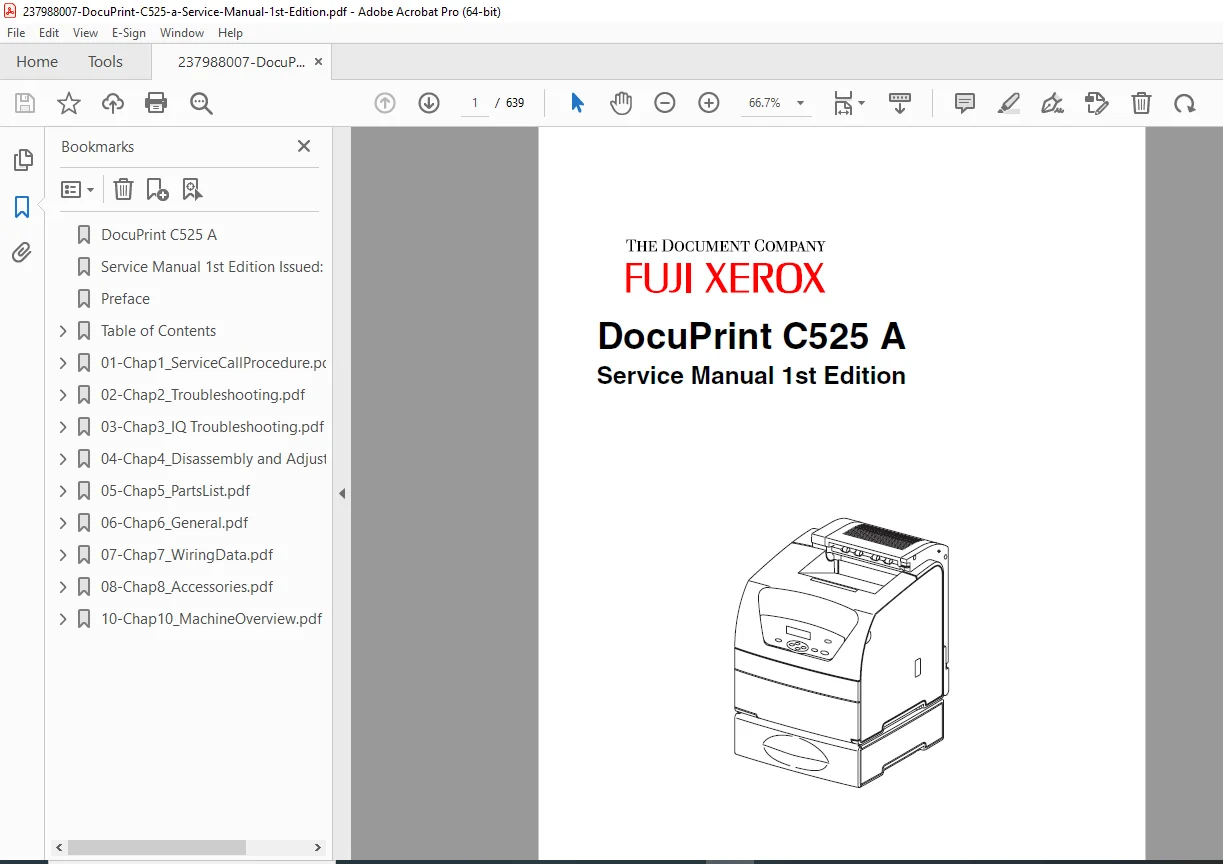Add document to favorites with star icon

click(x=69, y=103)
